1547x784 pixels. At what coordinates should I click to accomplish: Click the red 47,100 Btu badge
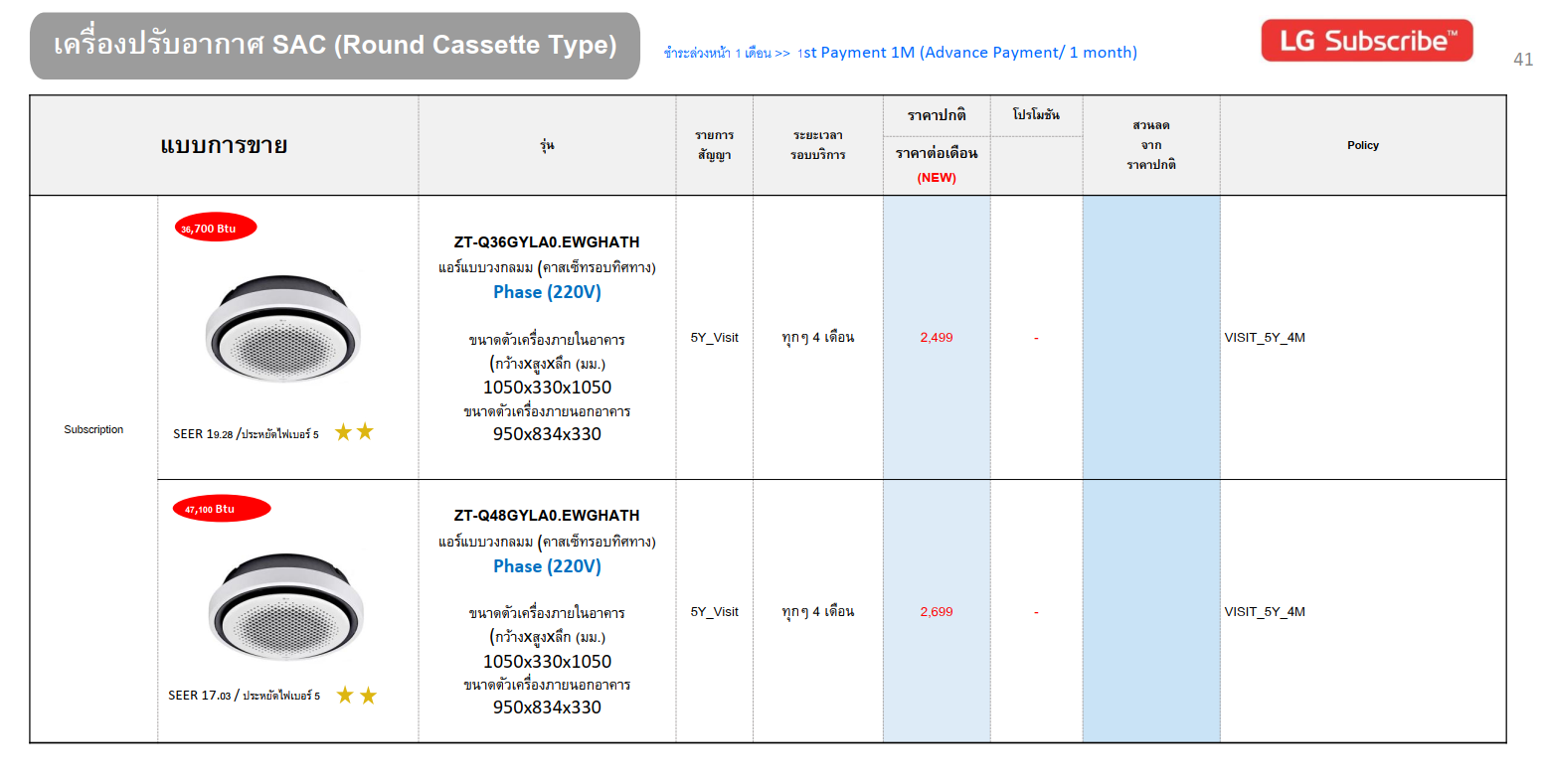(x=221, y=509)
